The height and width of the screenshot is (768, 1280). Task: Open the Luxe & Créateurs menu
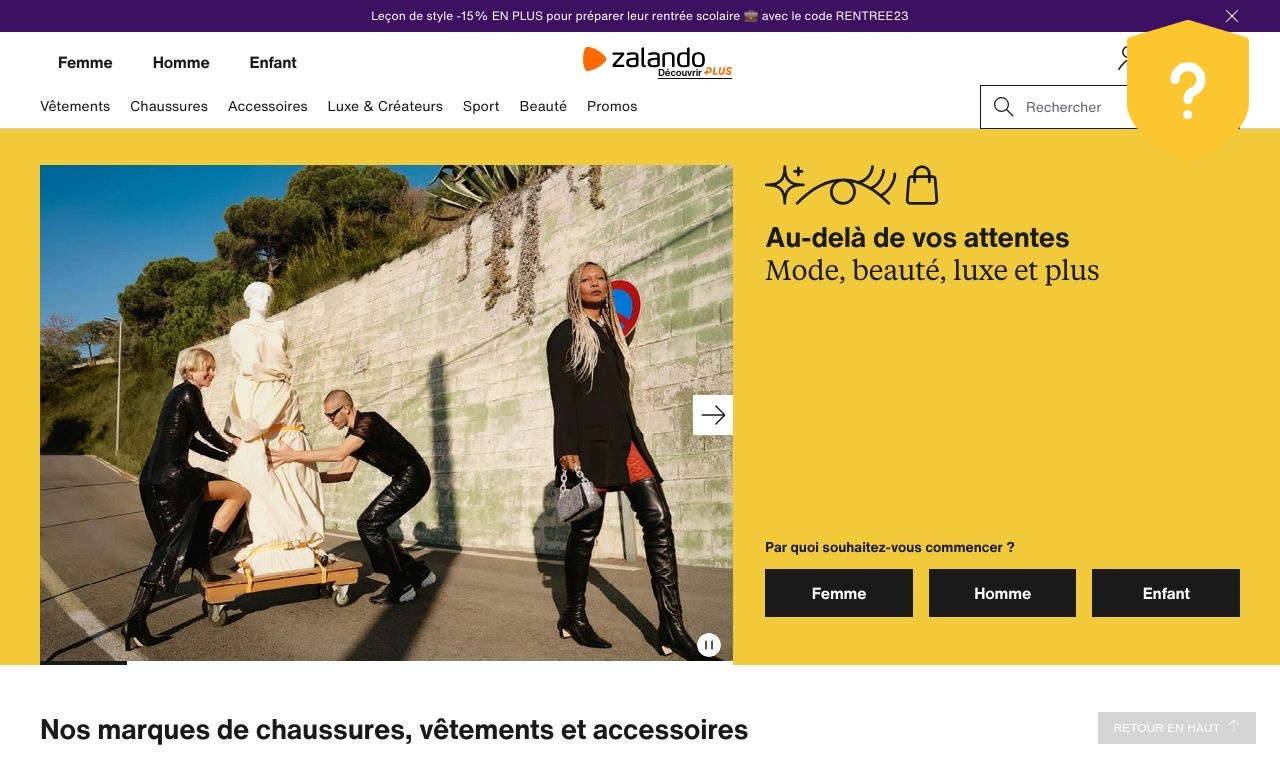tap(385, 106)
